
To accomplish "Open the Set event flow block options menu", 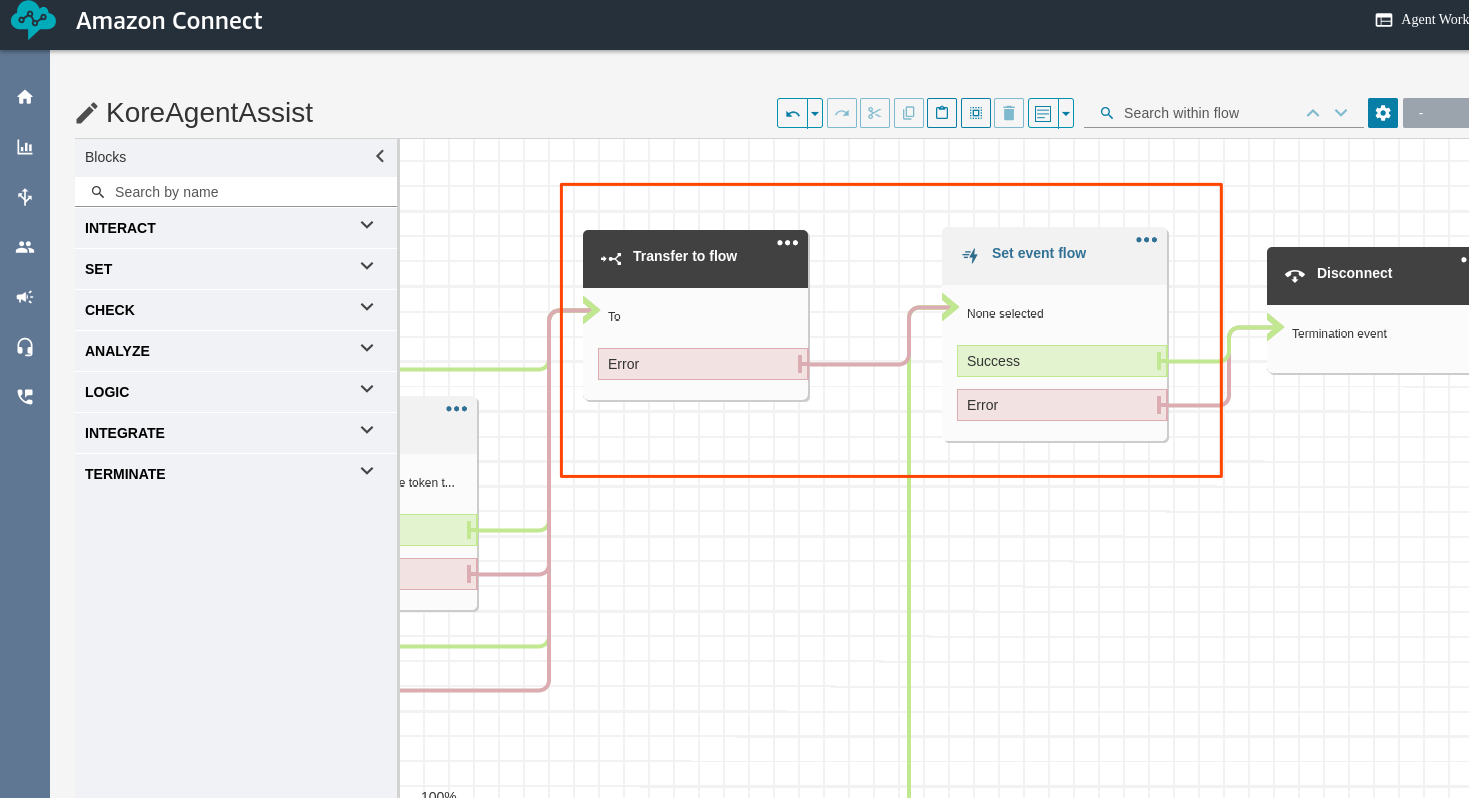I will 1146,240.
